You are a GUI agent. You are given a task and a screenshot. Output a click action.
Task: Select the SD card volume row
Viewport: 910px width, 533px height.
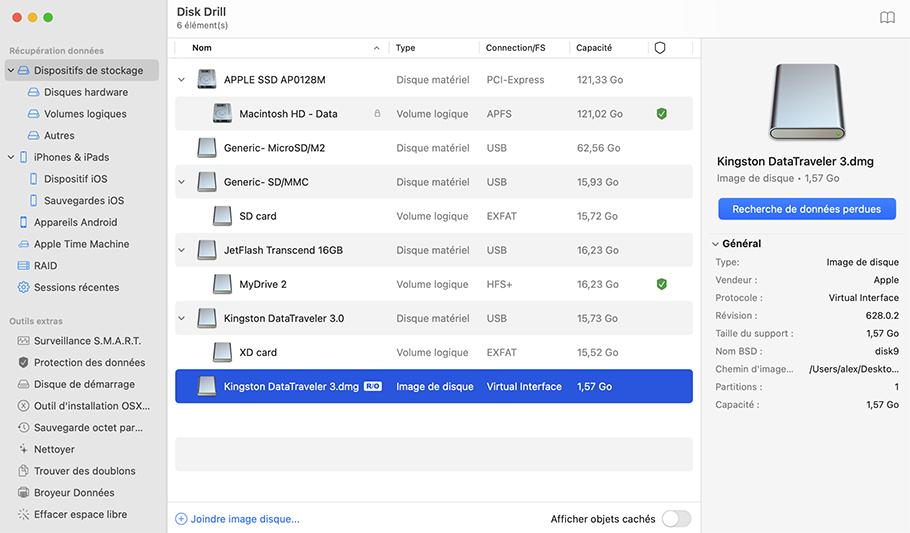click(x=434, y=216)
